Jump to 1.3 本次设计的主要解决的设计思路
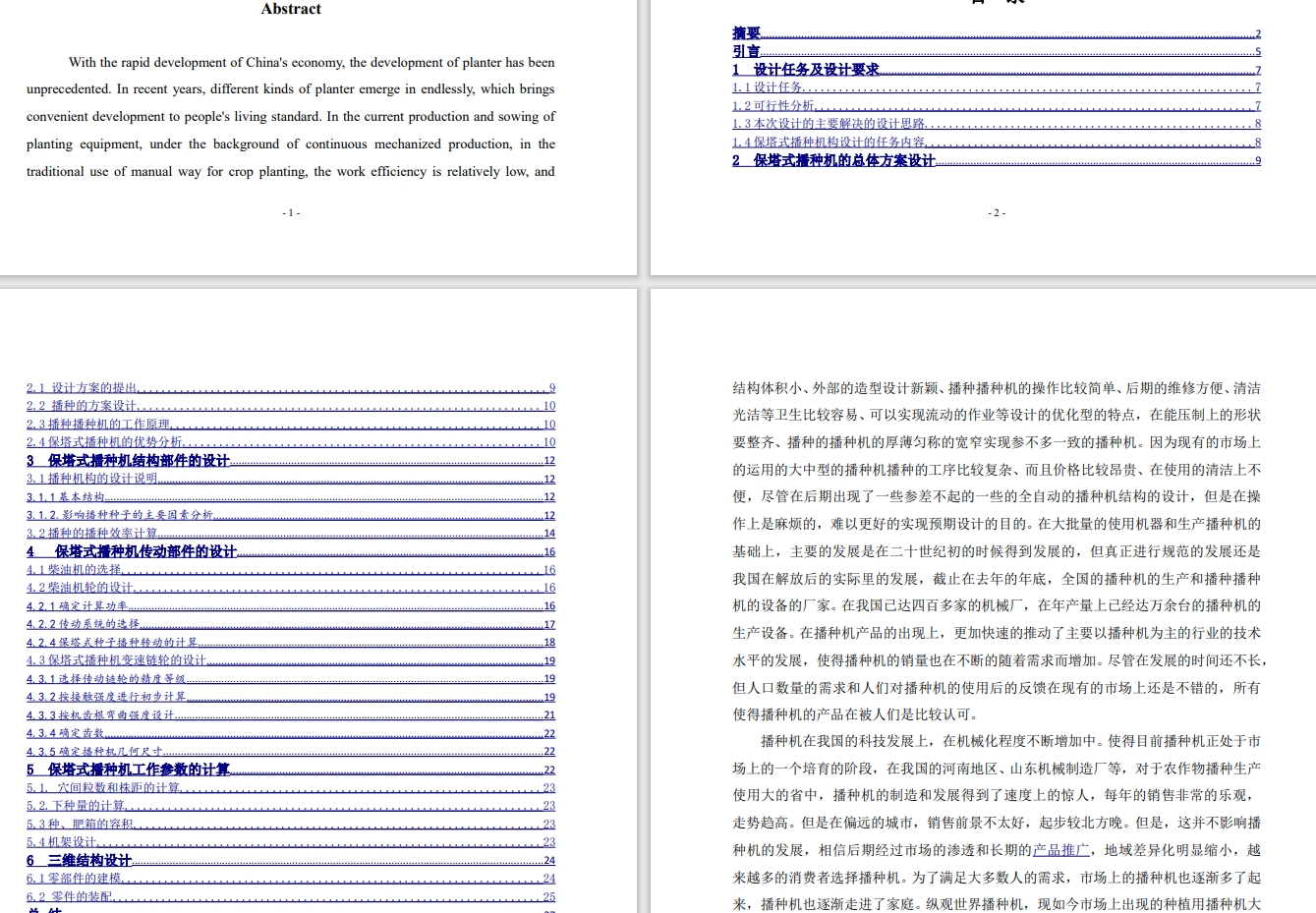Image resolution: width=1316 pixels, height=913 pixels. click(996, 124)
